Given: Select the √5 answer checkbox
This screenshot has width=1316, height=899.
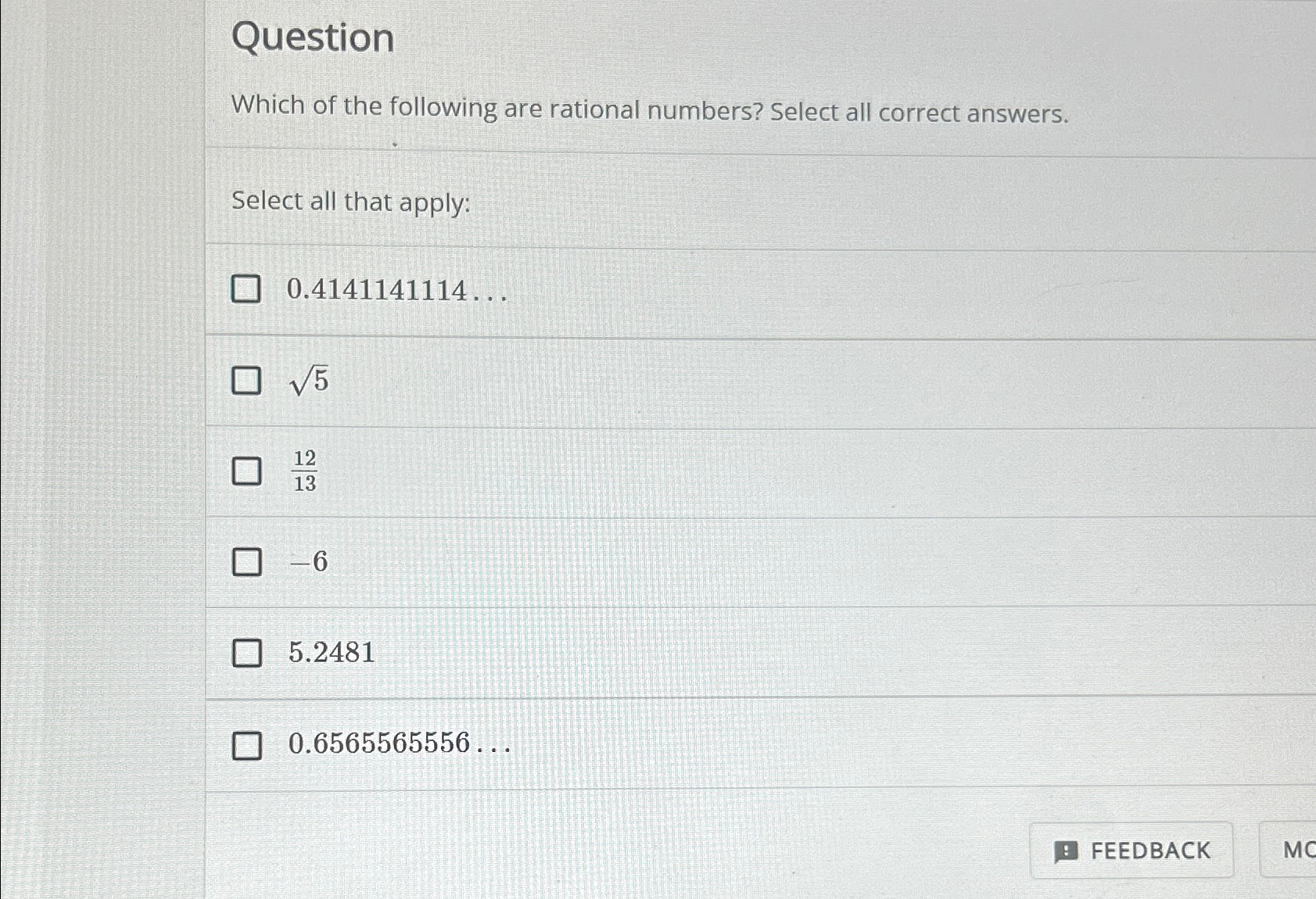Looking at the screenshot, I should (x=247, y=381).
